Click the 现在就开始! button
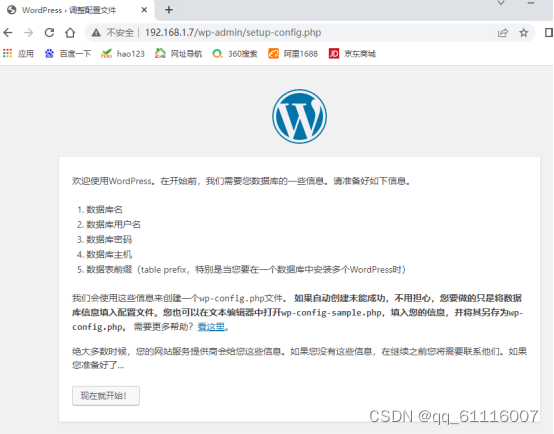This screenshot has width=554, height=434. [106, 396]
